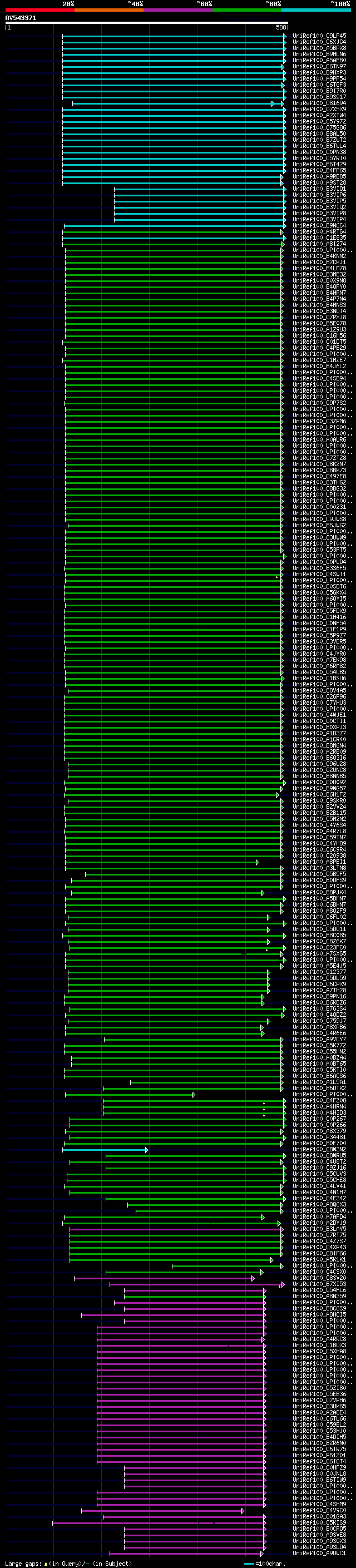Select label UniRef100_A8I274
356x1568 pixels.
coord(319,244)
